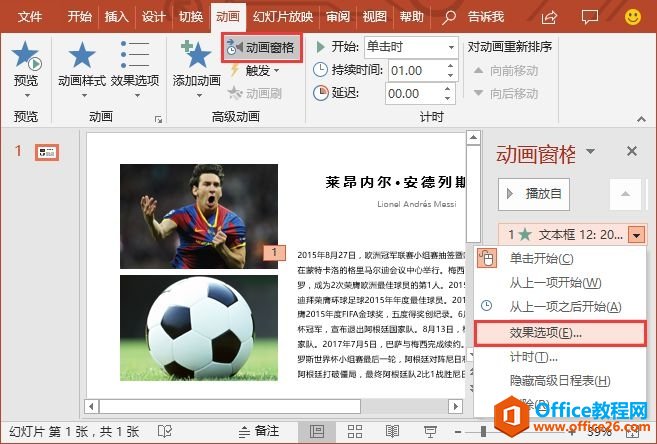
Task: Expand the animation item dropdown arrow
Action: [x=637, y=235]
